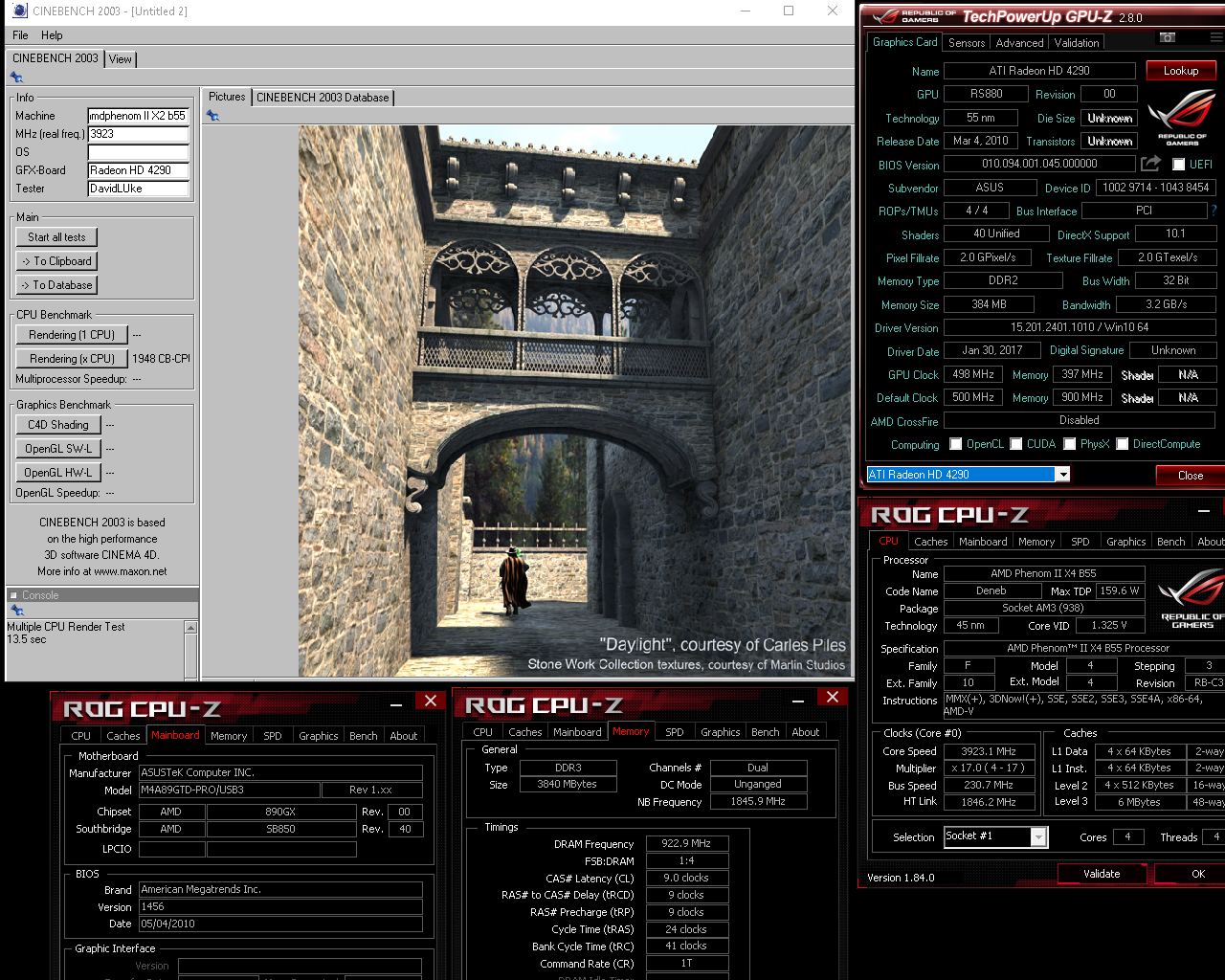Click the '922.9 MHz' DRAM Frequency value
The height and width of the screenshot is (980, 1225).
click(687, 844)
